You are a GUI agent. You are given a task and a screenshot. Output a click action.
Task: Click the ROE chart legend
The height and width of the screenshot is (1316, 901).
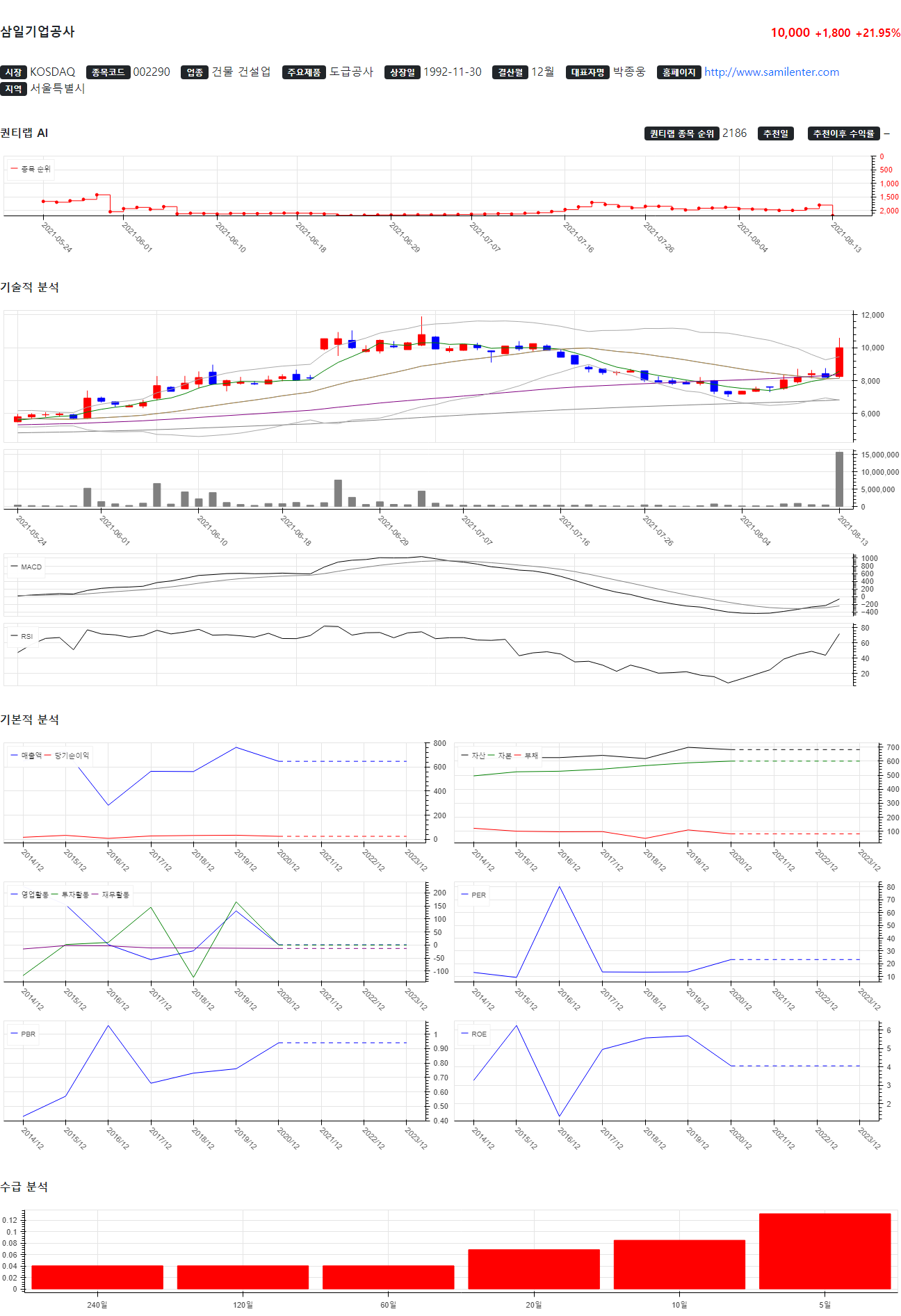[x=474, y=1034]
